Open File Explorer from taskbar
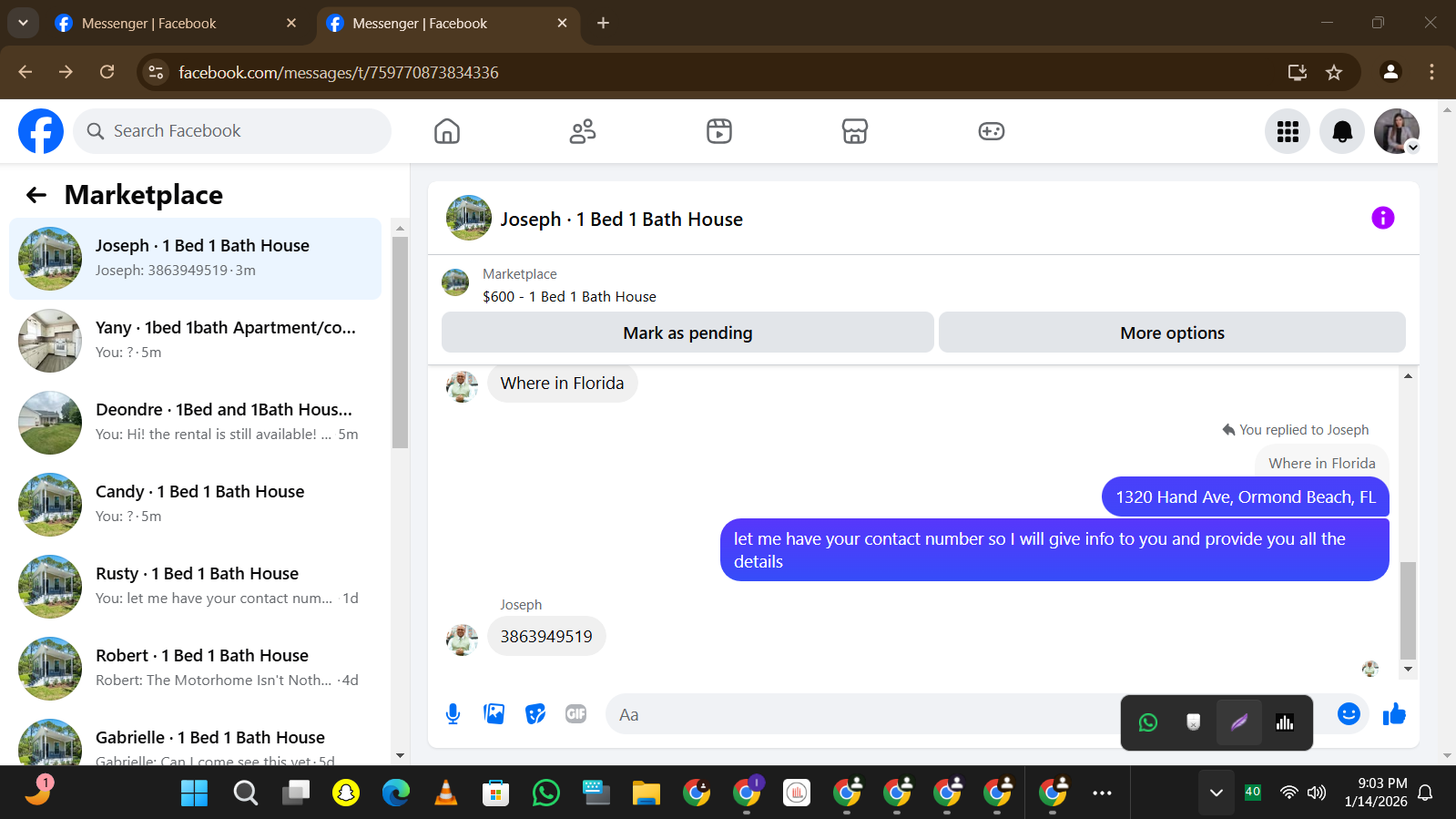This screenshot has height=819, width=1456. [x=647, y=793]
